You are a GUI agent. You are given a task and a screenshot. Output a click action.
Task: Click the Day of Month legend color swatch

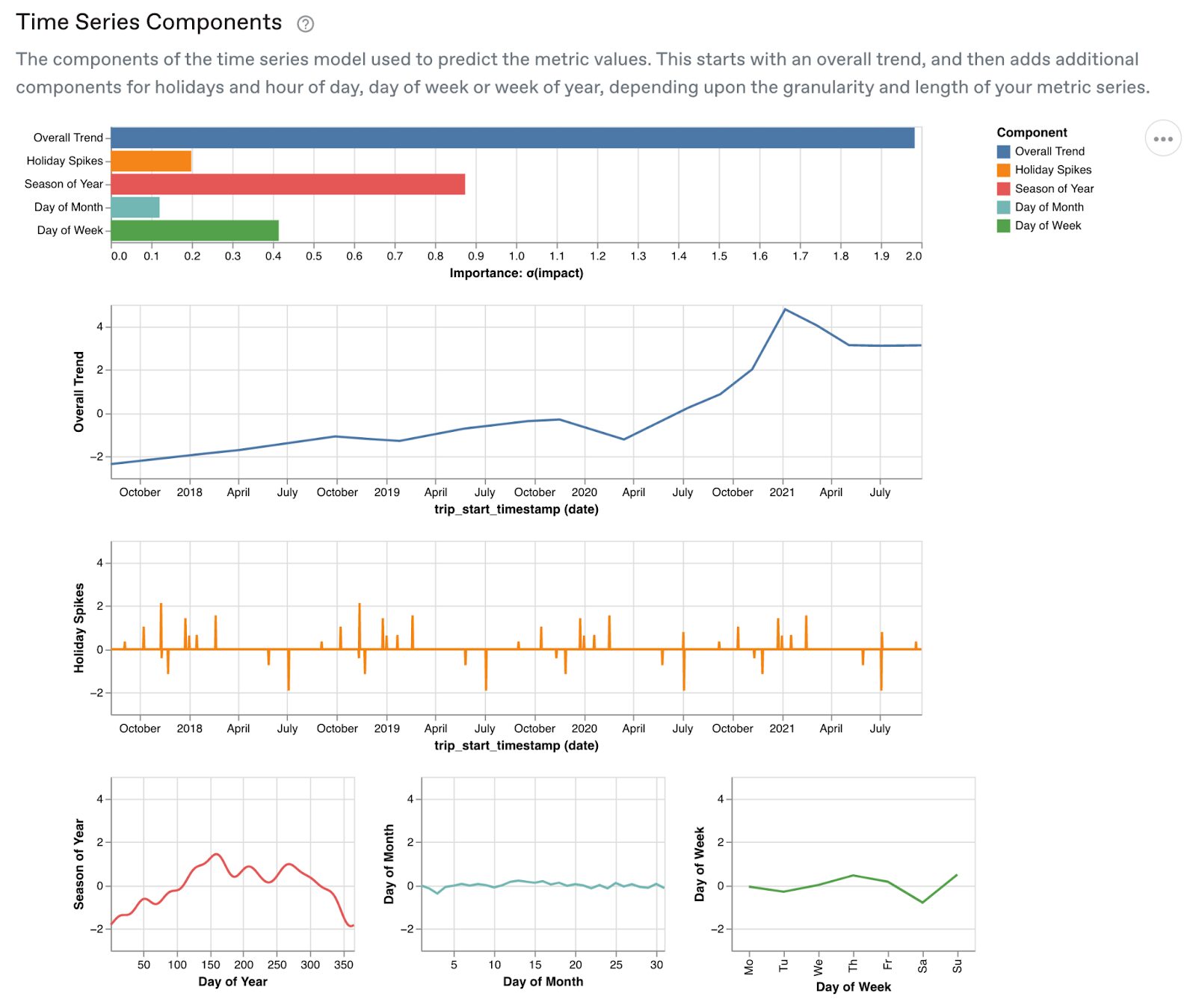[1002, 207]
